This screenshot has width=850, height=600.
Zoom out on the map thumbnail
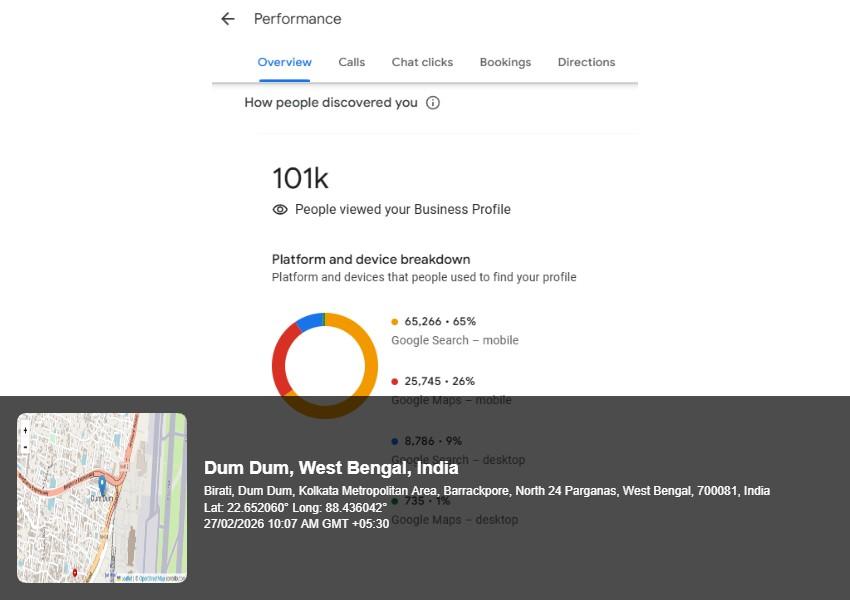(25, 446)
